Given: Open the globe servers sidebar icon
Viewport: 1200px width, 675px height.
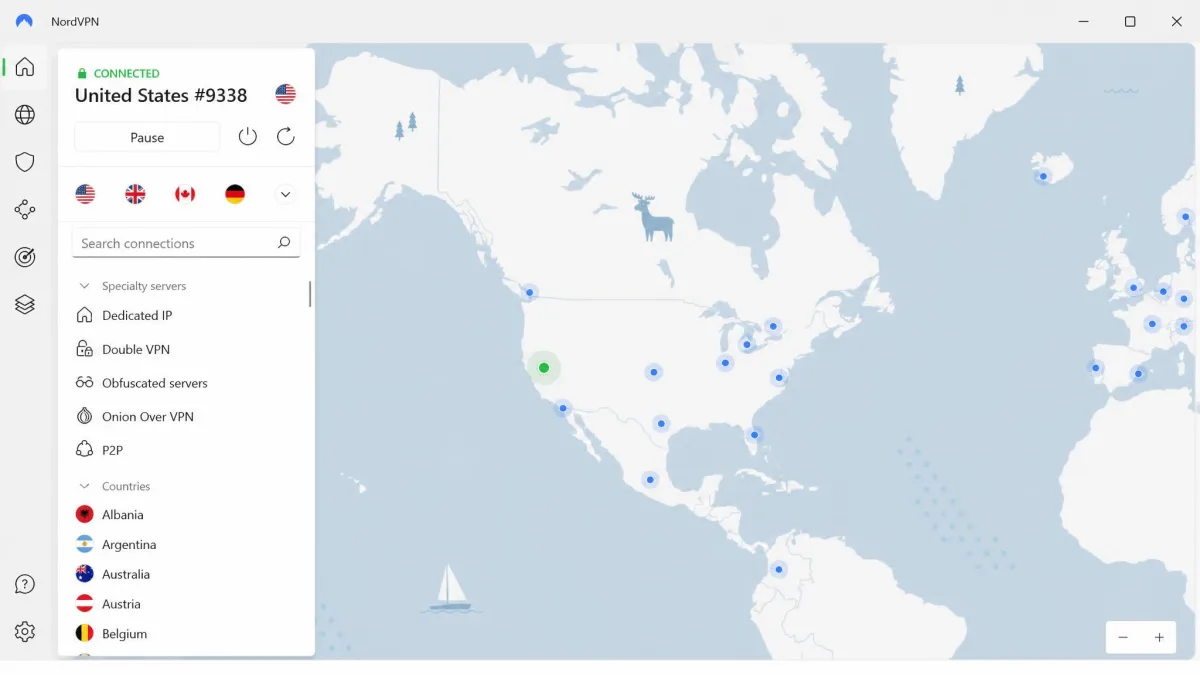Looking at the screenshot, I should point(25,115).
